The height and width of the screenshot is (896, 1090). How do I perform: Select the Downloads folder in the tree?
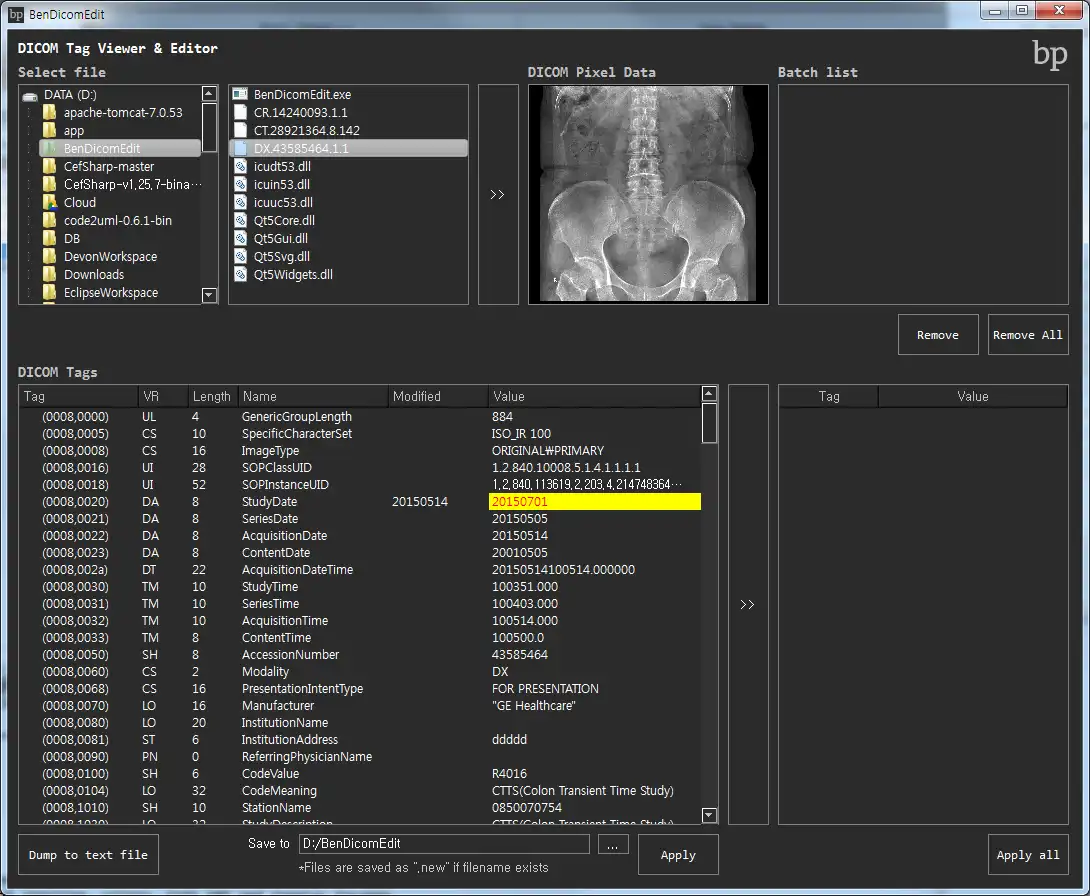[94, 275]
